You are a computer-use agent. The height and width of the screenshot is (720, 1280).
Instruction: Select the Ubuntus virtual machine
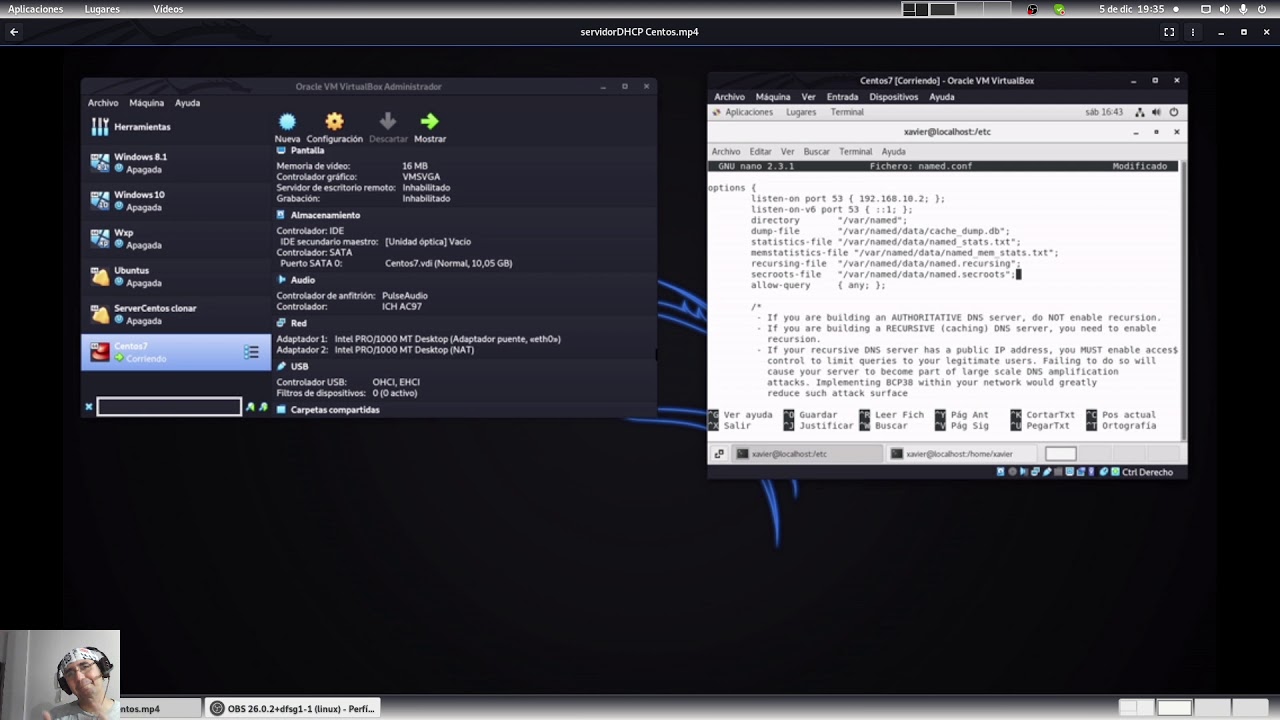(x=176, y=276)
